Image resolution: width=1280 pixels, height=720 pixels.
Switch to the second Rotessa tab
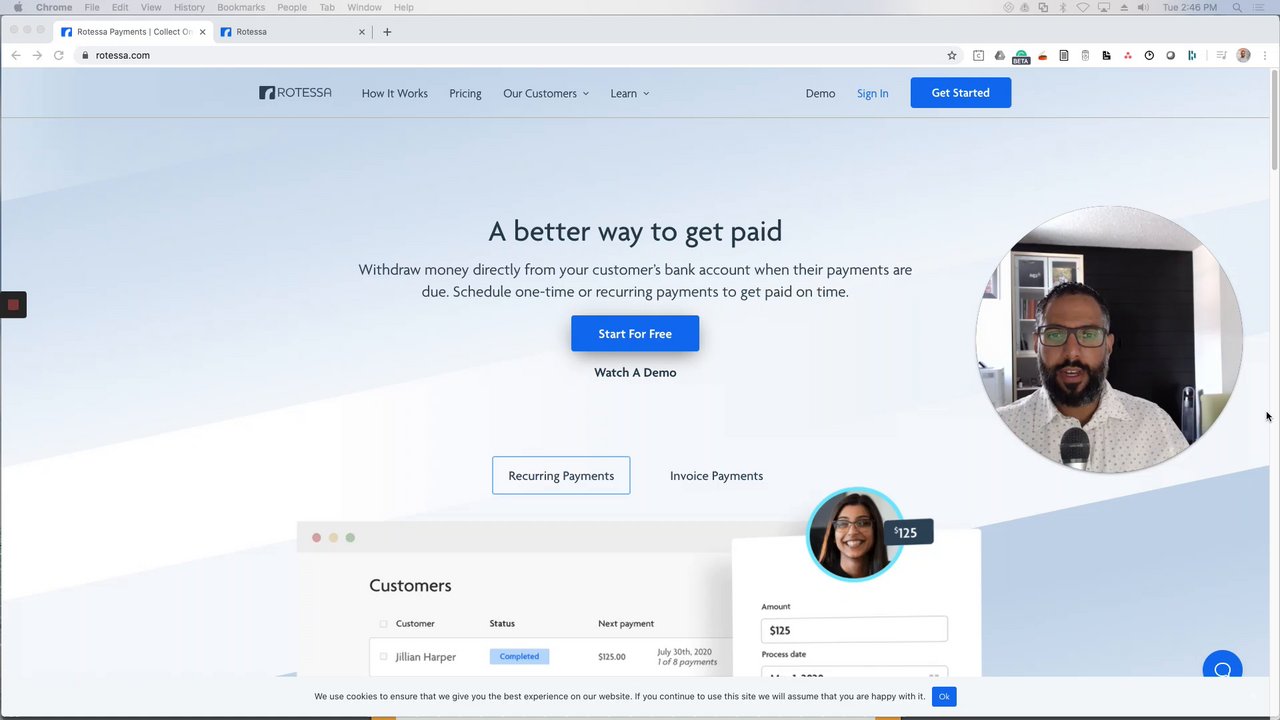point(290,31)
